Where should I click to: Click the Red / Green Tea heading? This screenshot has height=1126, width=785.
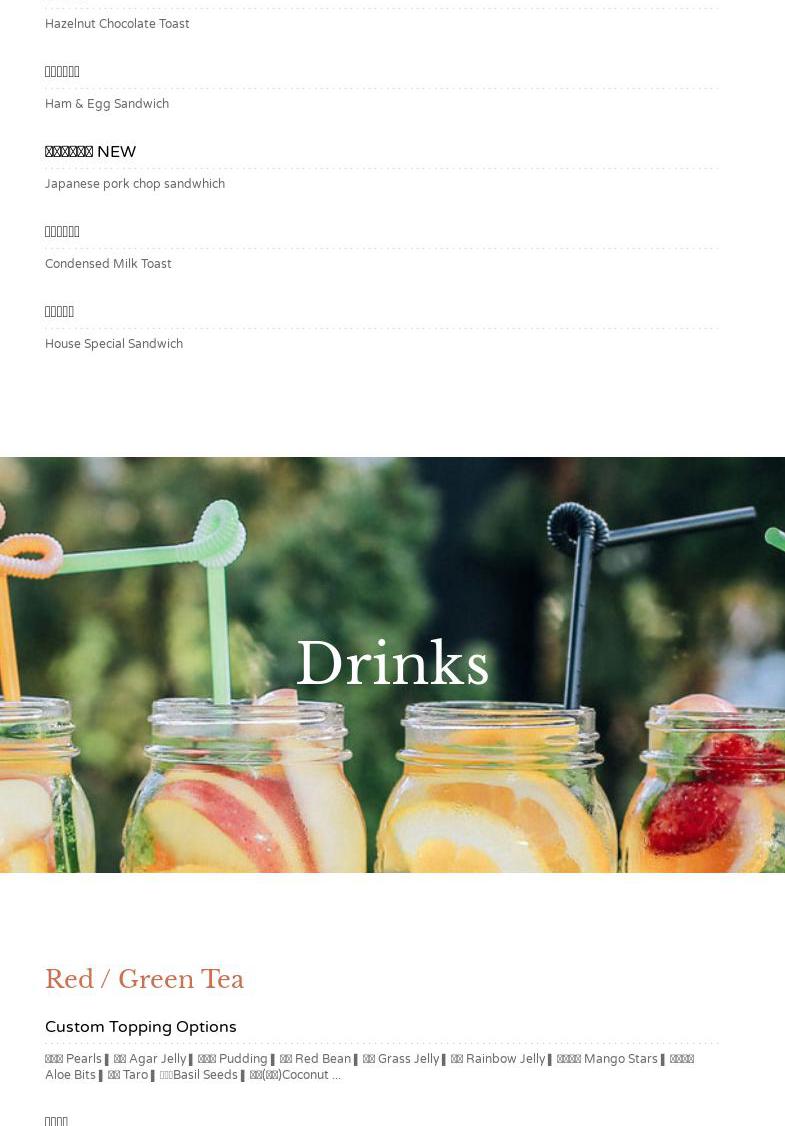pyautogui.click(x=144, y=979)
